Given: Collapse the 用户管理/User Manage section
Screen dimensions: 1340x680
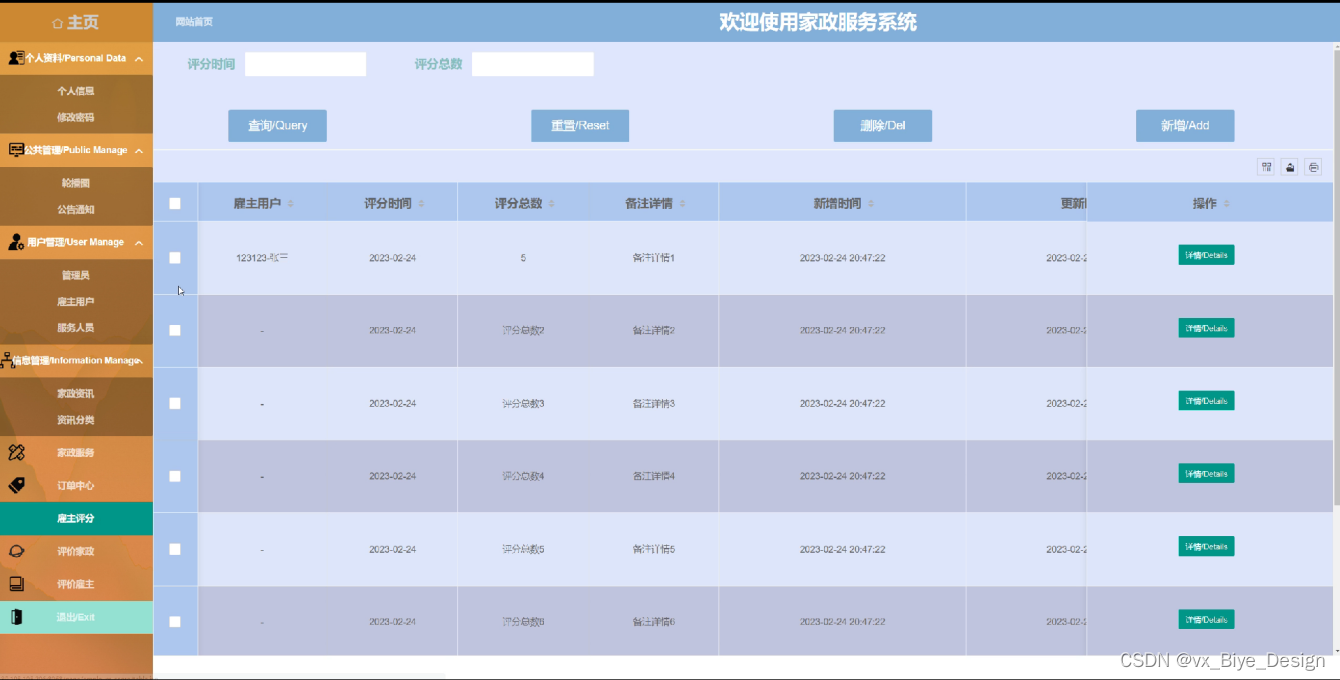Looking at the screenshot, I should 139,242.
